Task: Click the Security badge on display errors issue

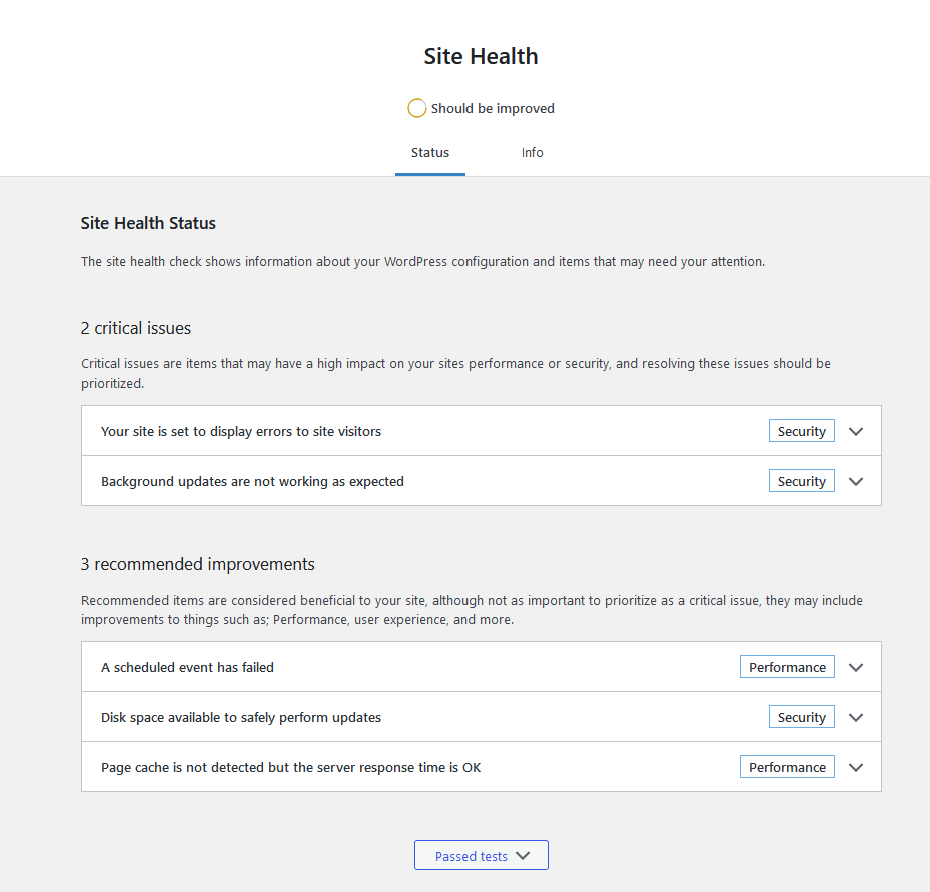Action: click(x=801, y=431)
